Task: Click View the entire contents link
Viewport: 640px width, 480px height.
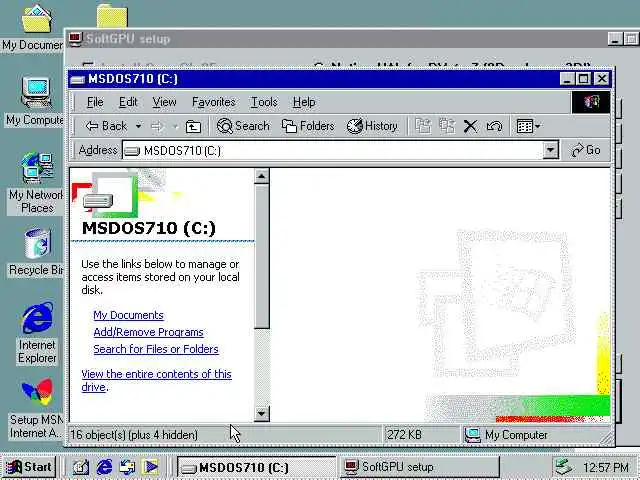Action: click(x=156, y=380)
